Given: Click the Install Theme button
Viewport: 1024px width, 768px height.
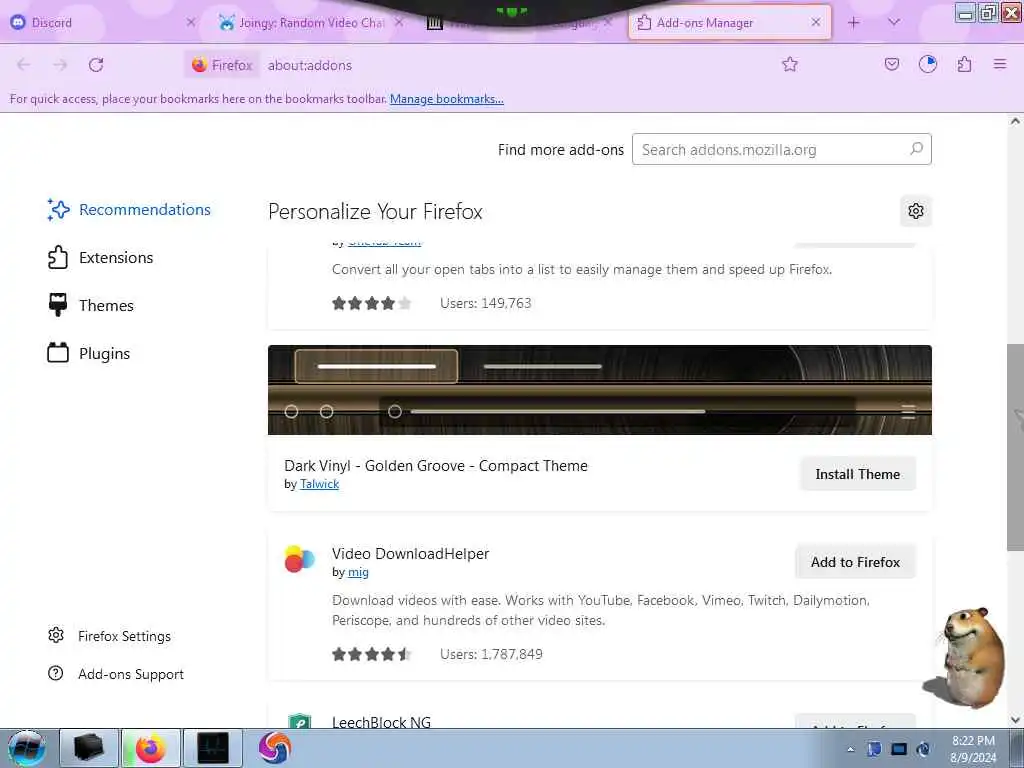Looking at the screenshot, I should (857, 474).
